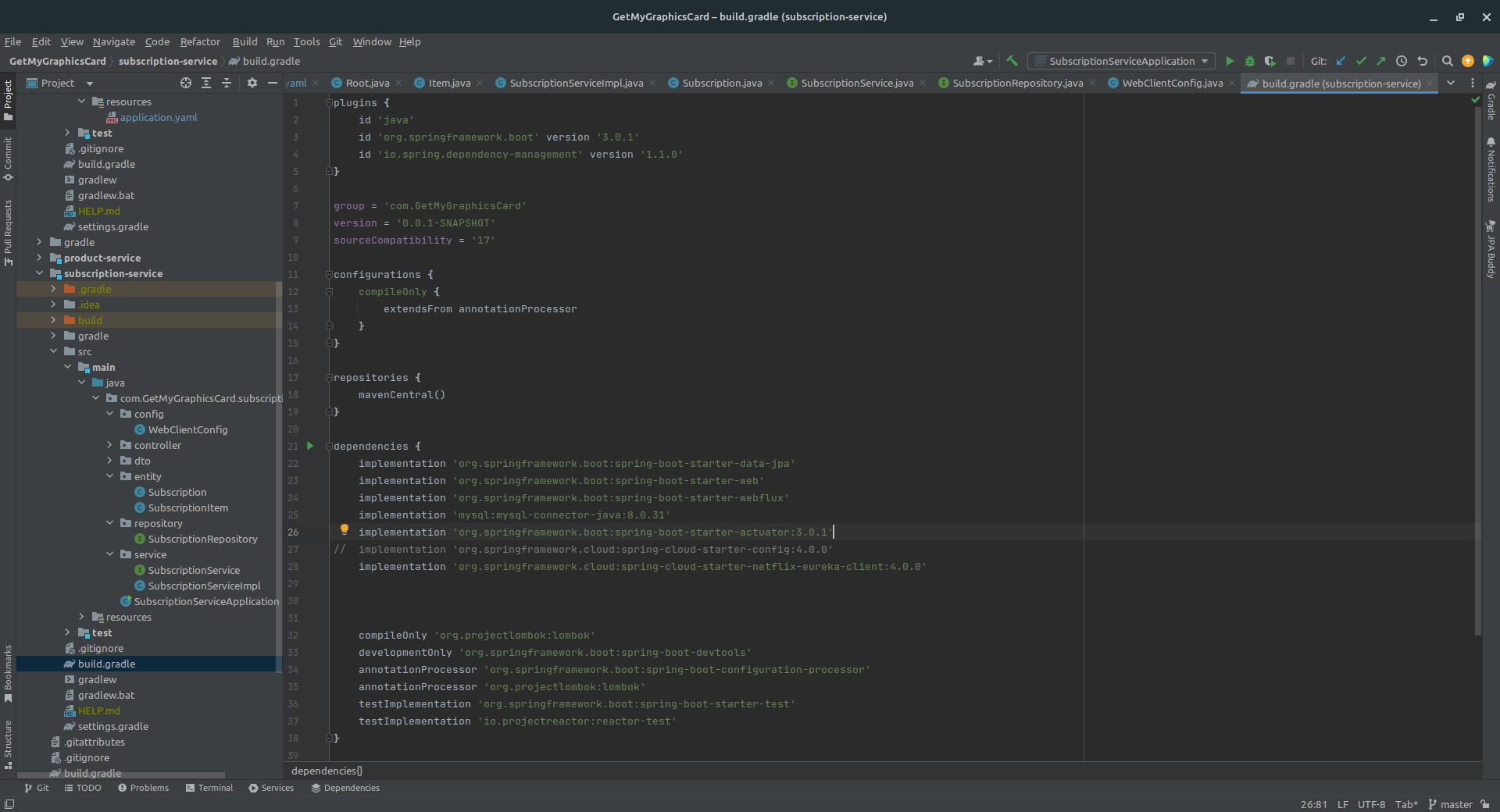Collapse the entity package in tree

(110, 476)
